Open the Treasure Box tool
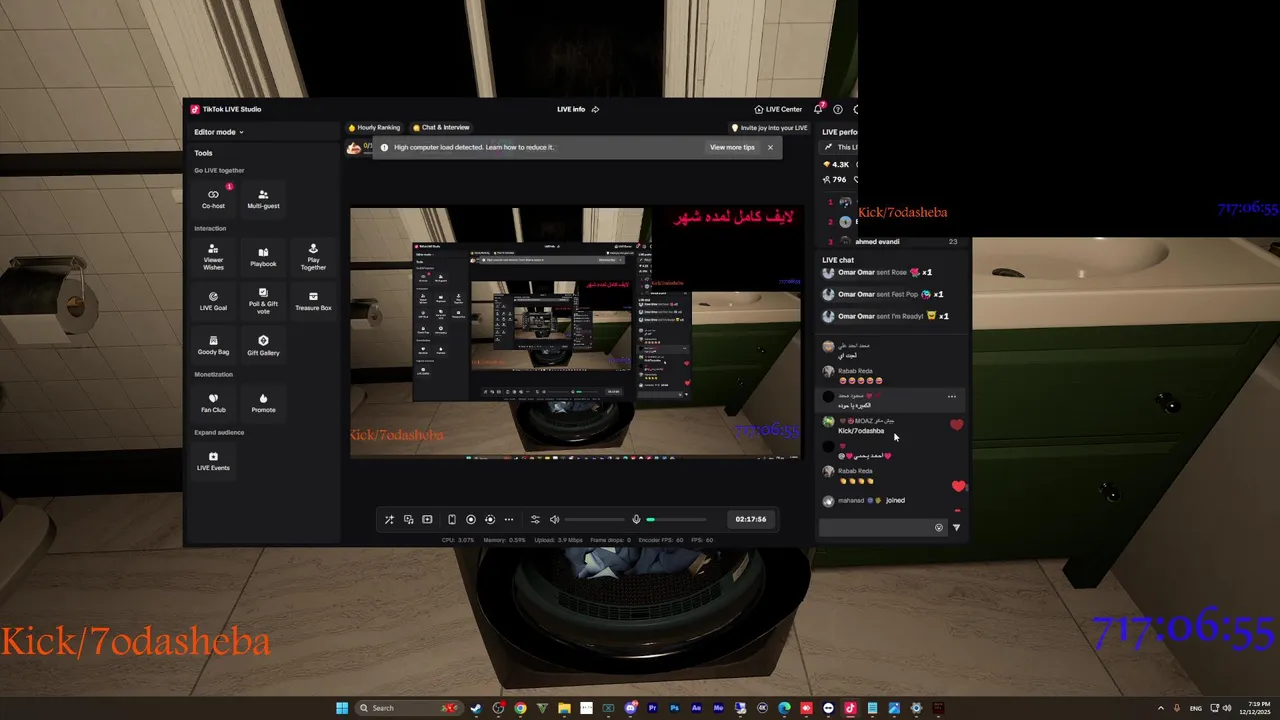Screen dimensions: 1280x720 (x=313, y=301)
